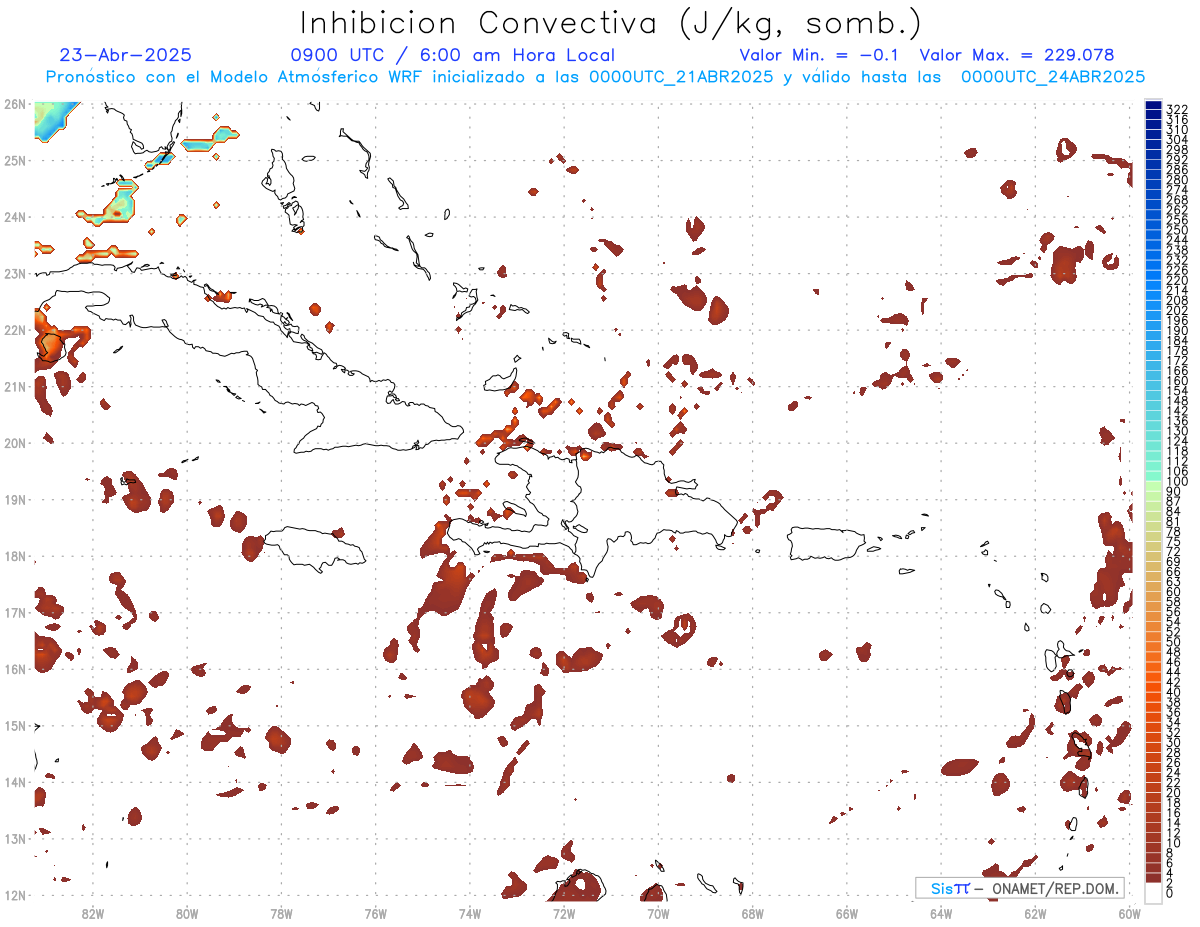Click the 70W longitude label
This screenshot has width=1200, height=927.
click(x=658, y=913)
